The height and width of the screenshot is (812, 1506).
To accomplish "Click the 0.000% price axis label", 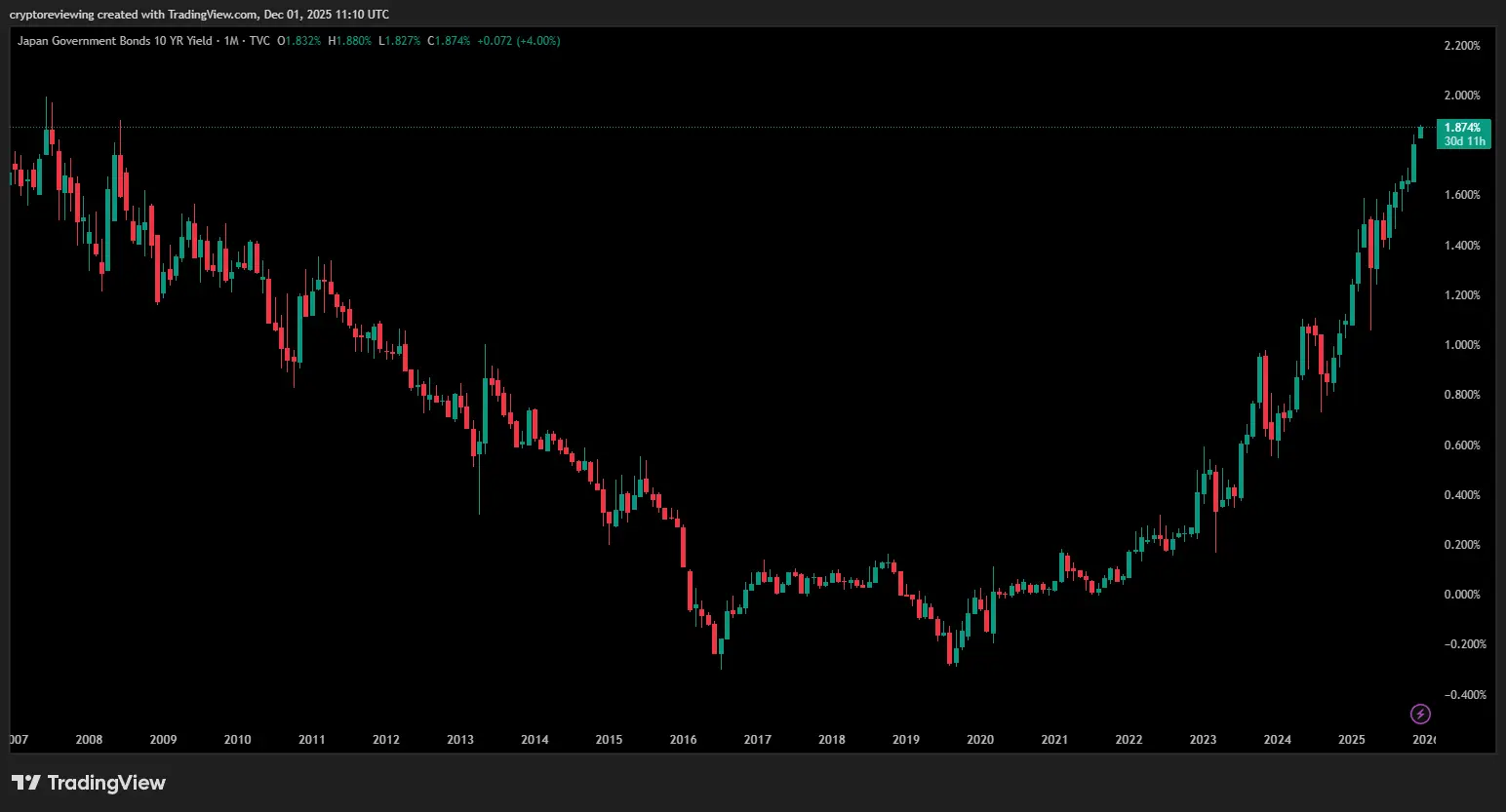I will click(x=1462, y=595).
